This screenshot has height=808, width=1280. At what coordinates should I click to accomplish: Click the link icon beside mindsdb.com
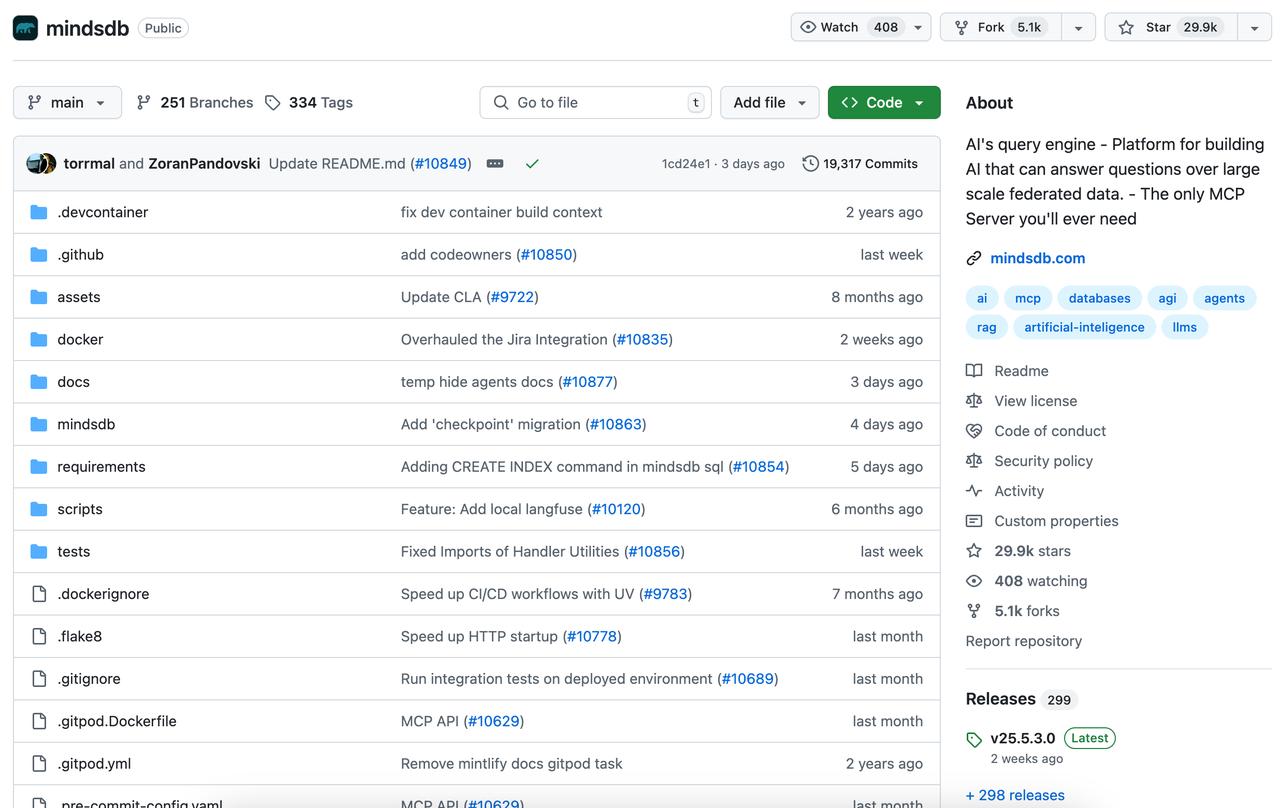[x=974, y=258]
